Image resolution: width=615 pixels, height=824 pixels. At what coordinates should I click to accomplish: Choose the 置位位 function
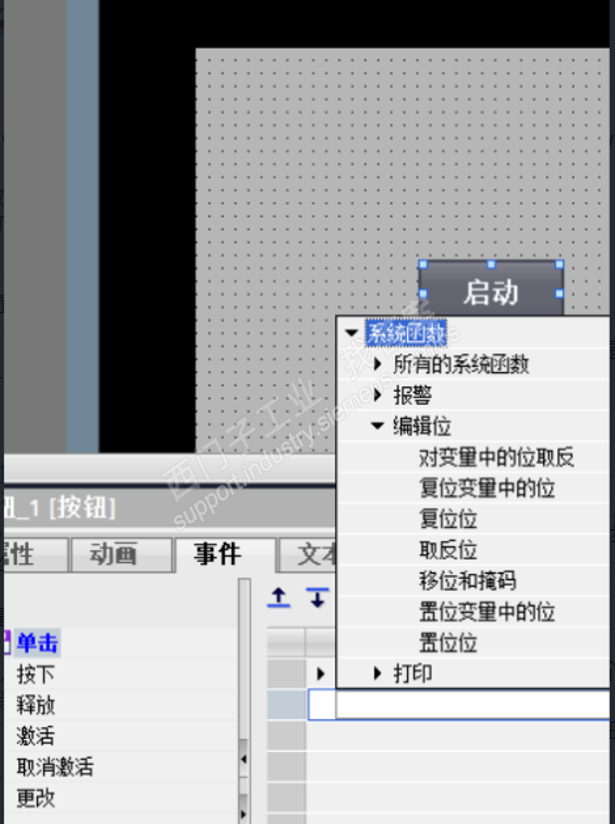coord(448,643)
